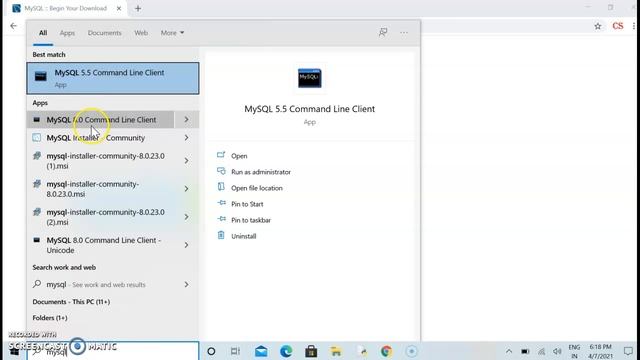
Task: Click Folders (1+) heading
Action: [50, 318]
